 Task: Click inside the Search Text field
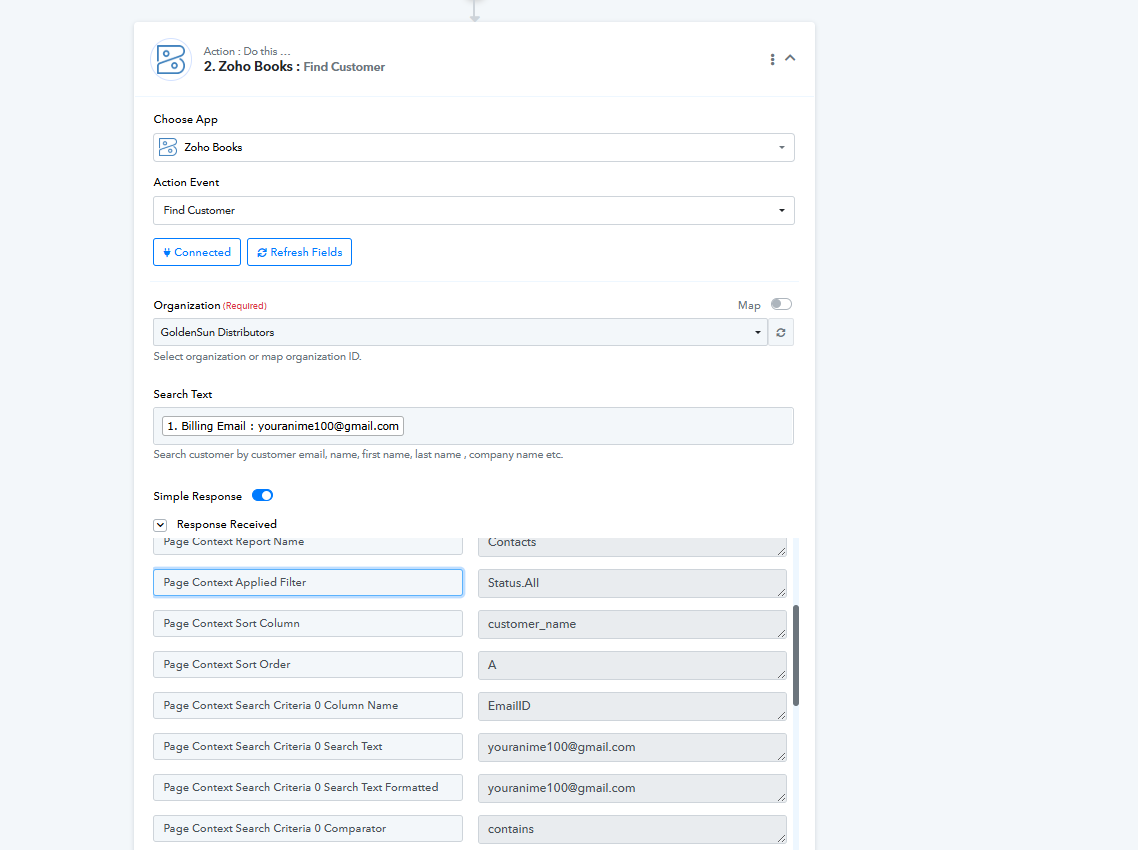click(600, 426)
